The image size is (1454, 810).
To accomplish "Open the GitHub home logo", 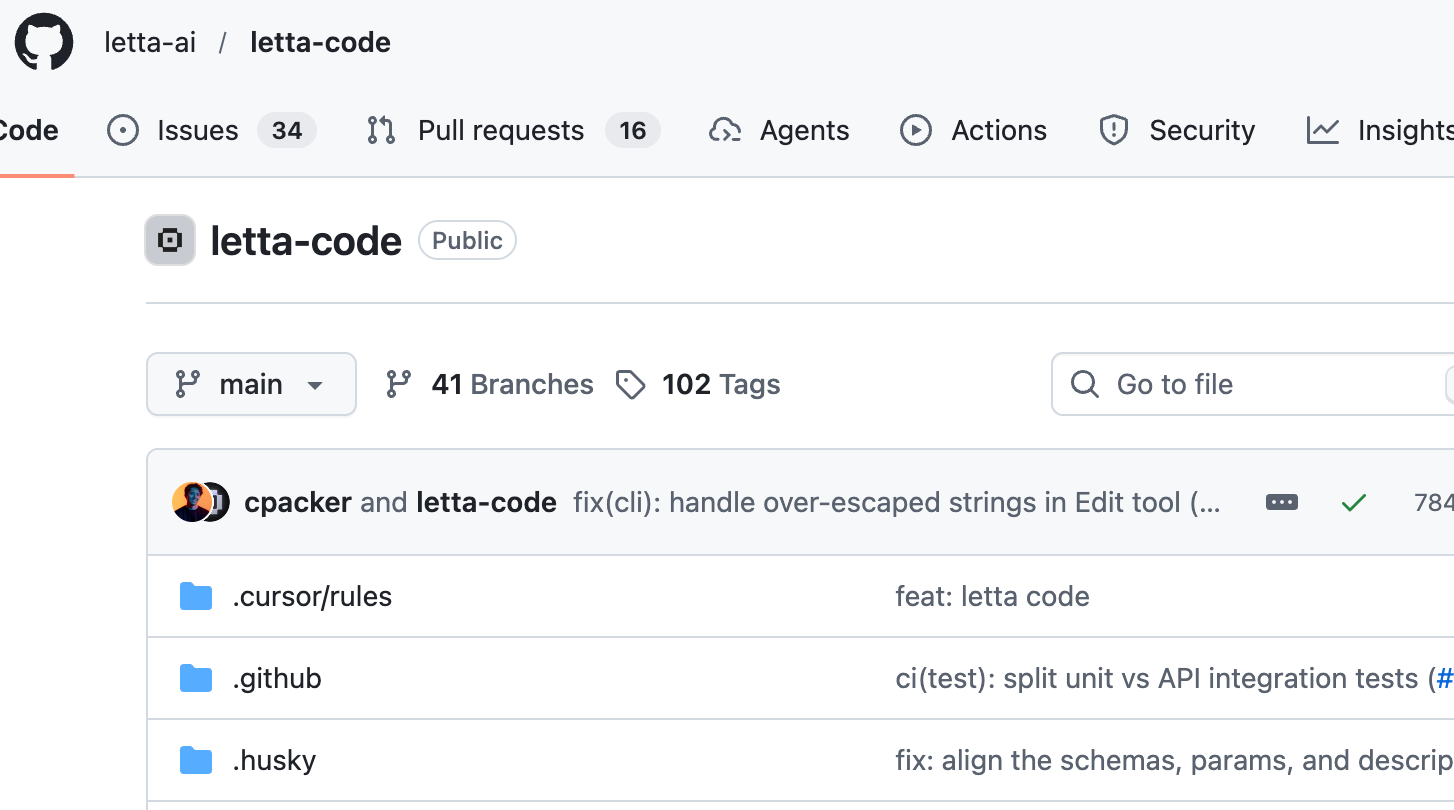I will click(x=44, y=42).
